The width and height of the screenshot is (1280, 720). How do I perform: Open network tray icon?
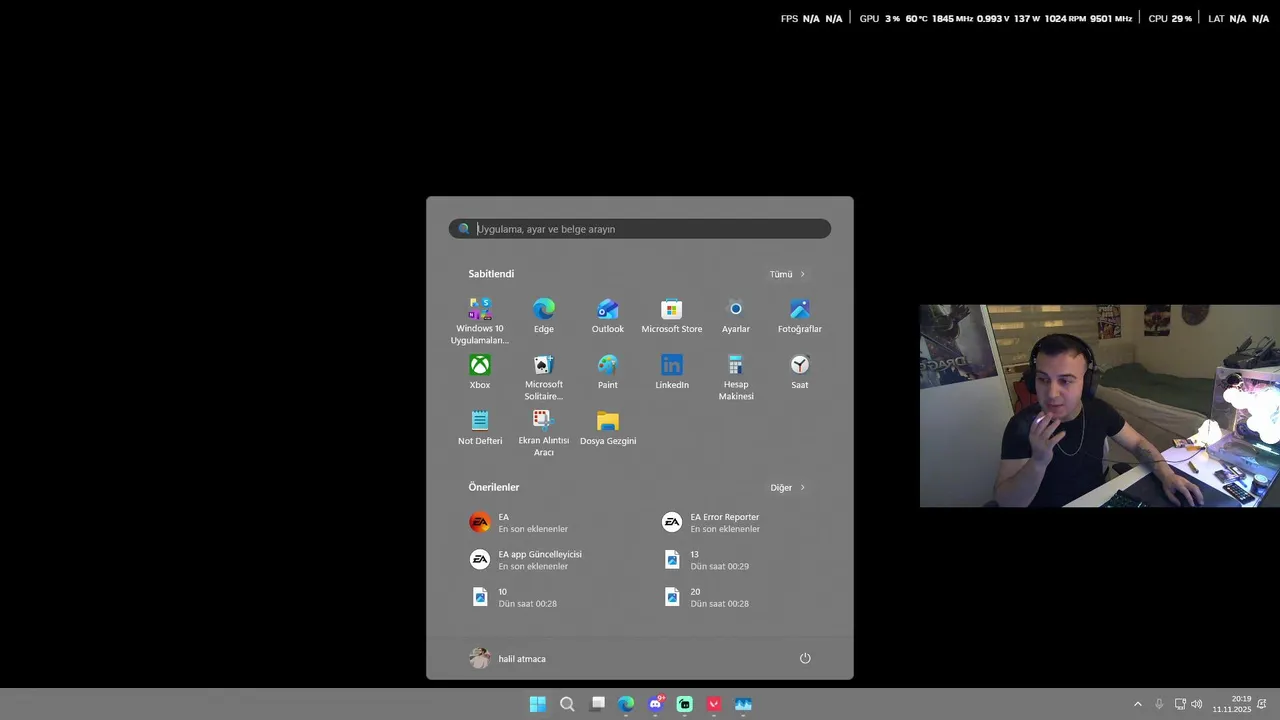pyautogui.click(x=1180, y=704)
